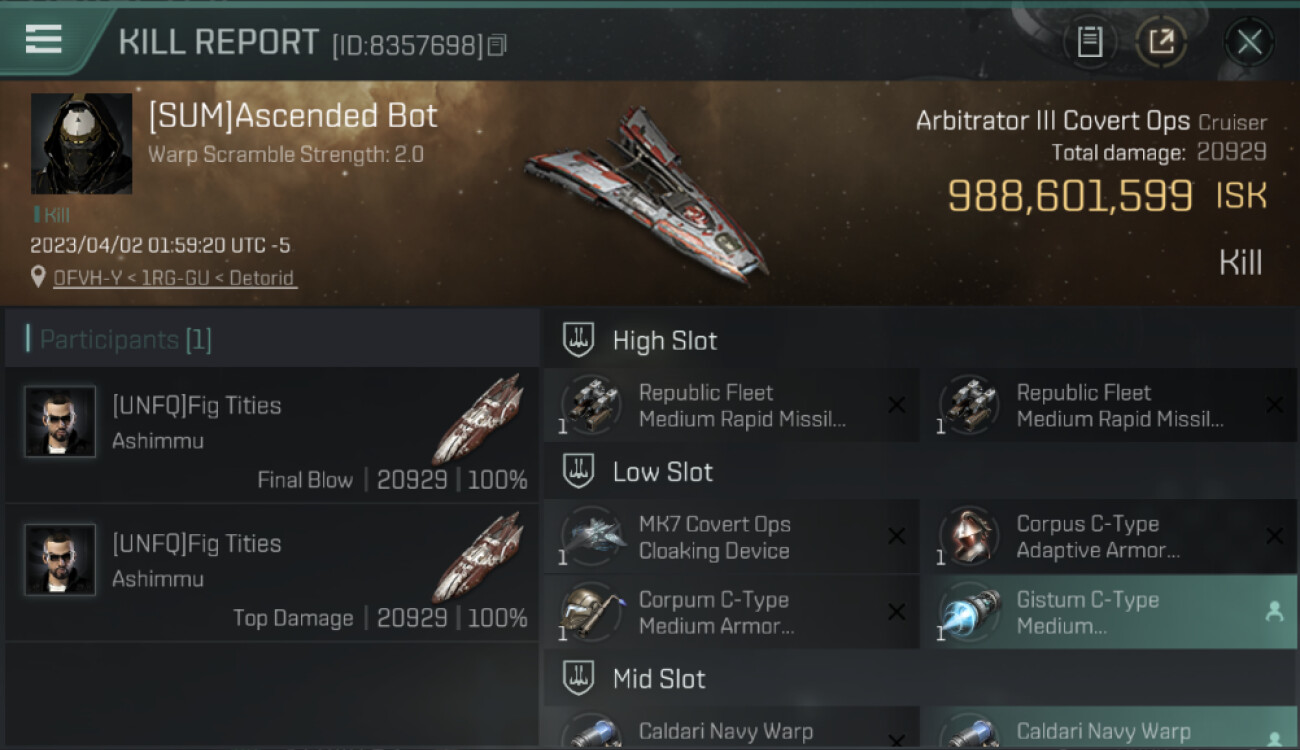This screenshot has height=750, width=1300.
Task: Click the first Republic Fleet Rapid Missile launcher
Action: click(x=731, y=405)
